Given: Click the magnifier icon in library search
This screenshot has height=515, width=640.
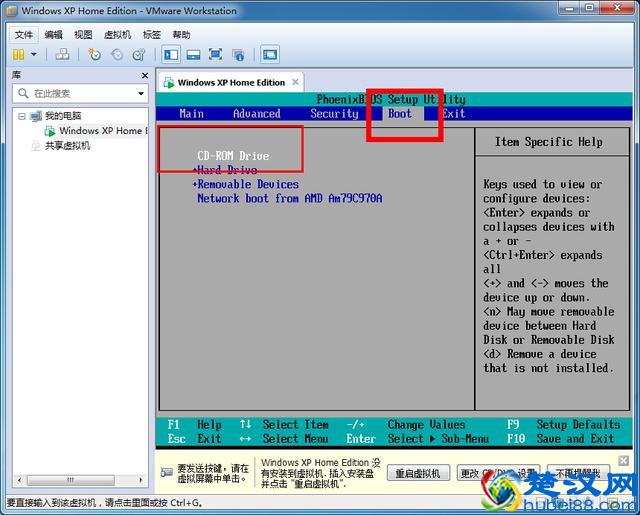Looking at the screenshot, I should 23,93.
